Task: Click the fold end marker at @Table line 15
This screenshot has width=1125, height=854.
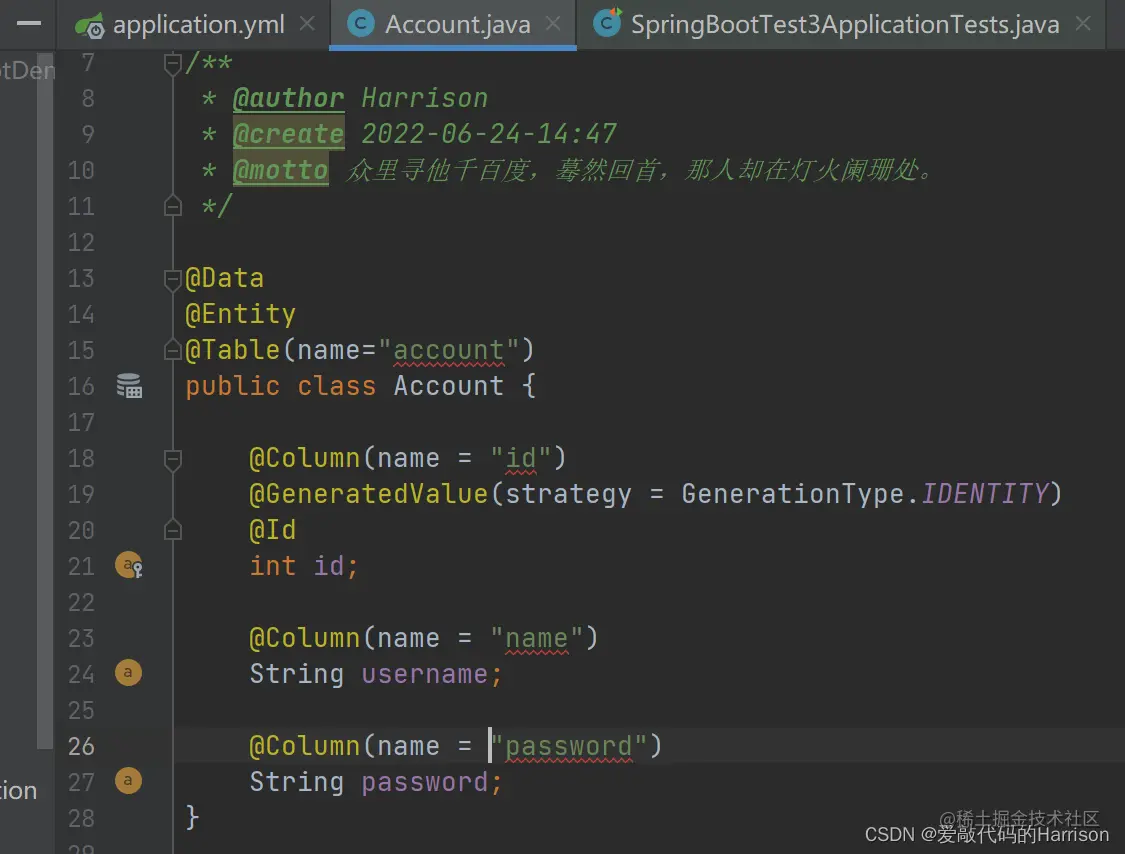Action: [172, 350]
